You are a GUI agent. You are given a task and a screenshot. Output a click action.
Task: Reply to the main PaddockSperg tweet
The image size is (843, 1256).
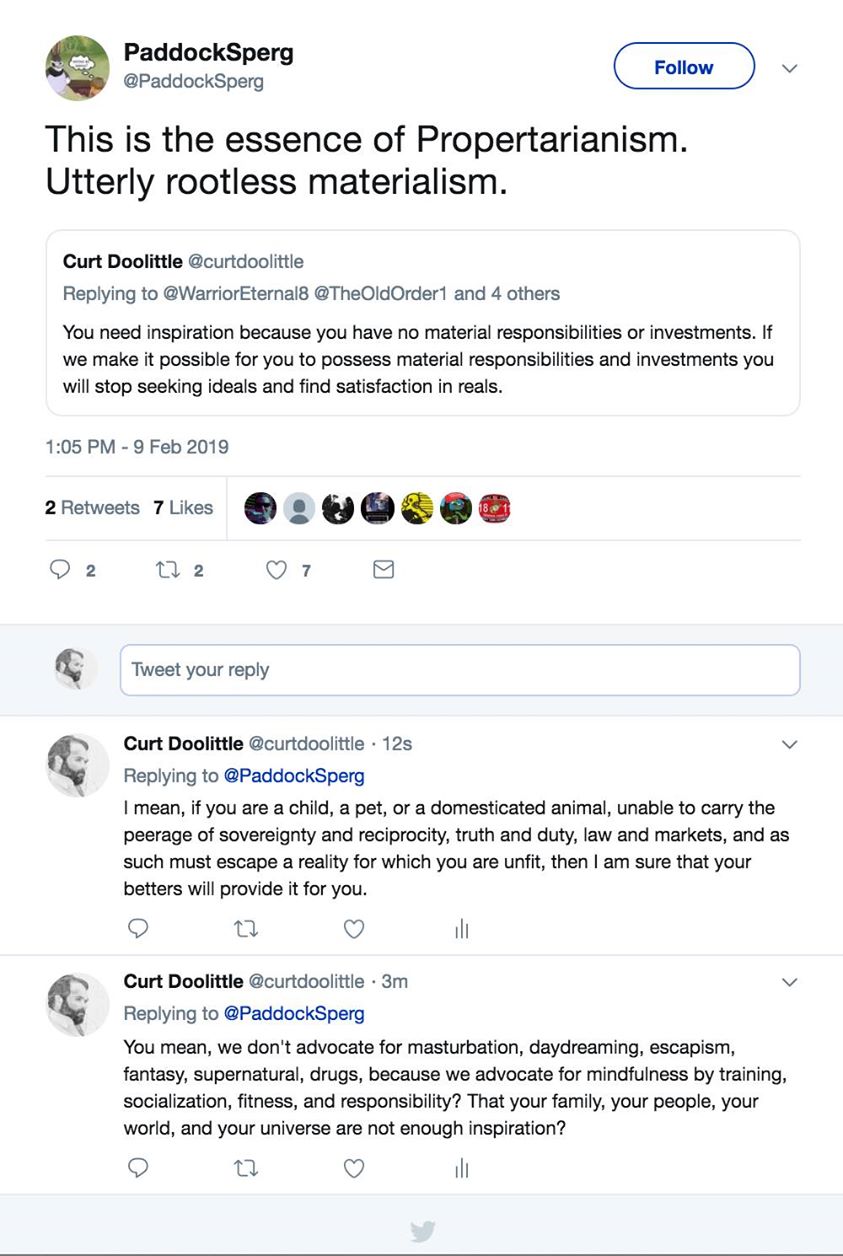60,570
